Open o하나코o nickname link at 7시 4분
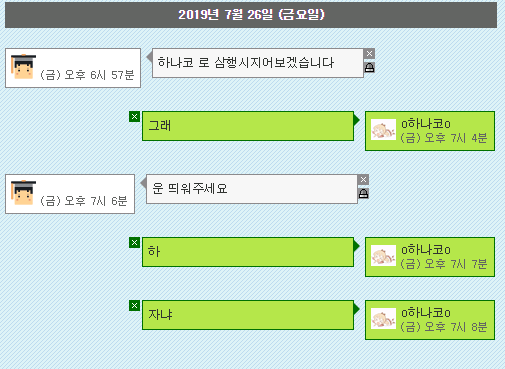 point(426,124)
